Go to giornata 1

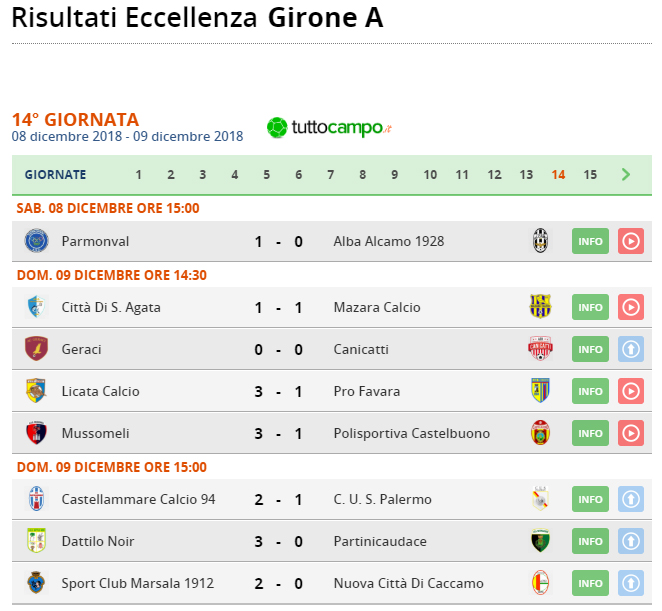[138, 175]
